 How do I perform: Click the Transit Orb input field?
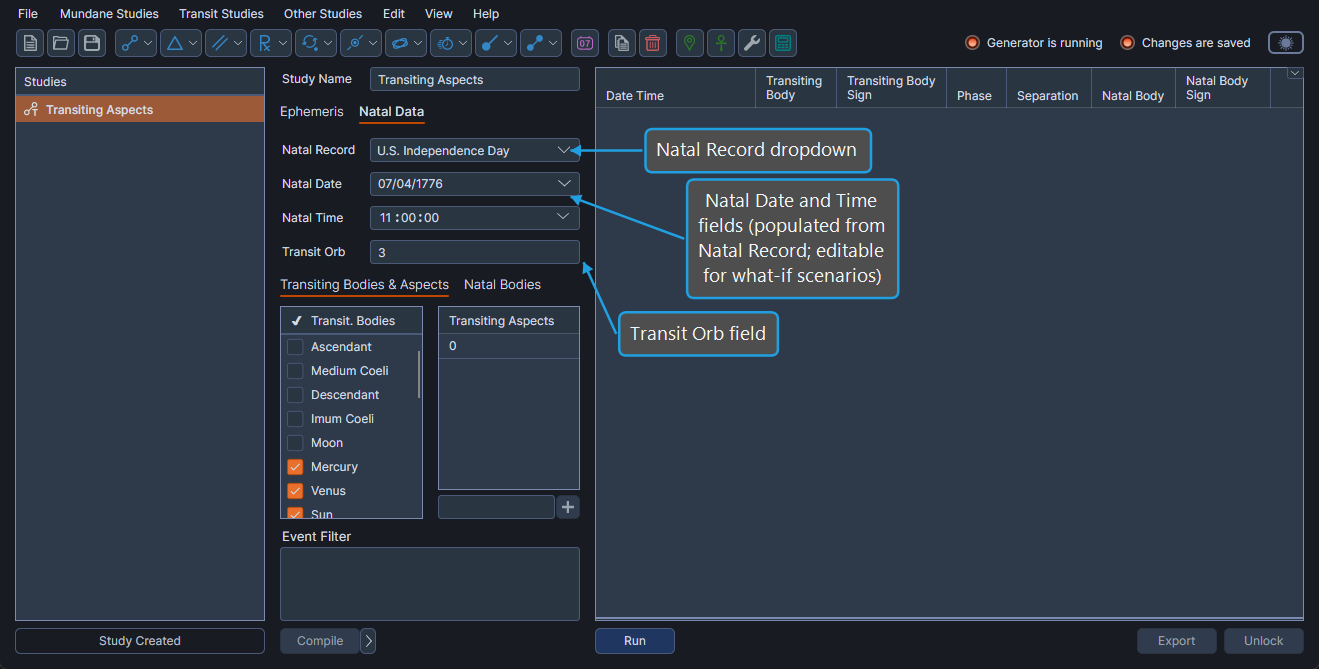tap(475, 252)
